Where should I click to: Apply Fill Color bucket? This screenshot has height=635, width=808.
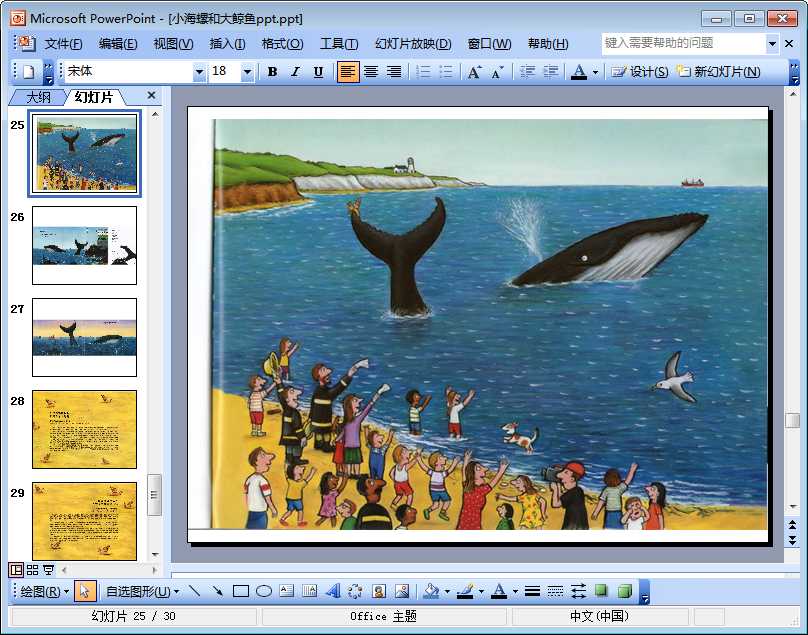(x=431, y=591)
